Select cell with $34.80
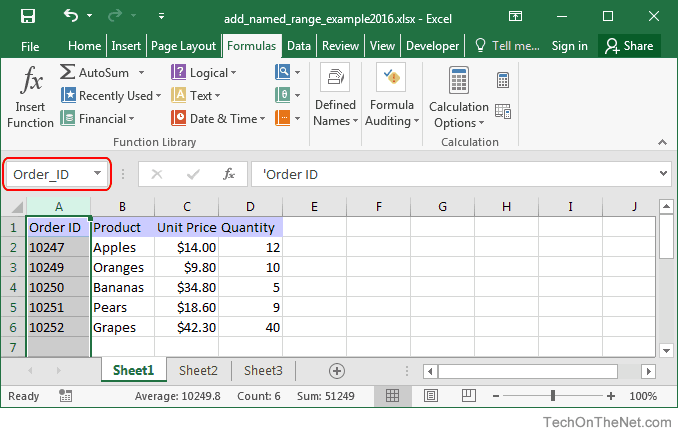The image size is (678, 433). coord(186,288)
